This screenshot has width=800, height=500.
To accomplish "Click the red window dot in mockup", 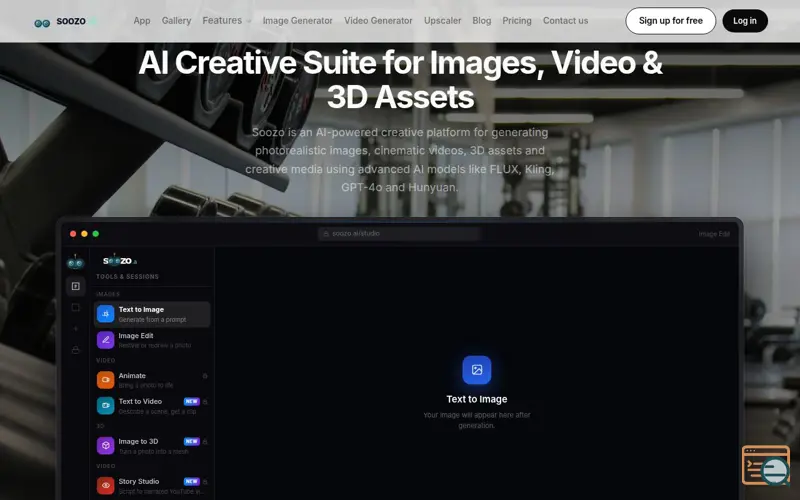I will (73, 234).
